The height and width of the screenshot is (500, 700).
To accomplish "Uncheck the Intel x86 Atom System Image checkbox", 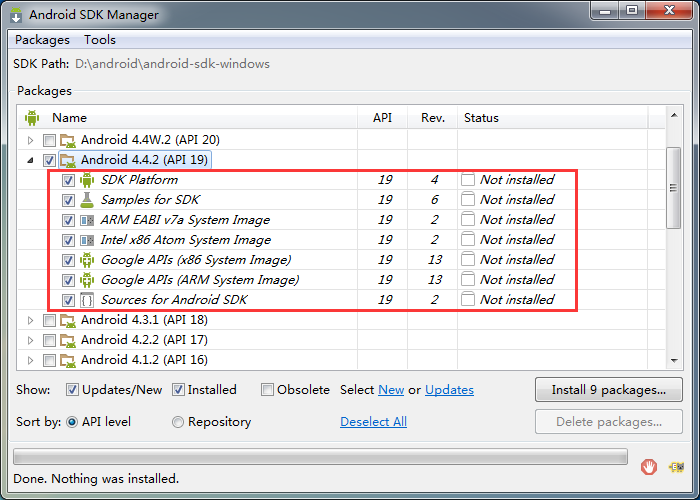I will (x=68, y=240).
